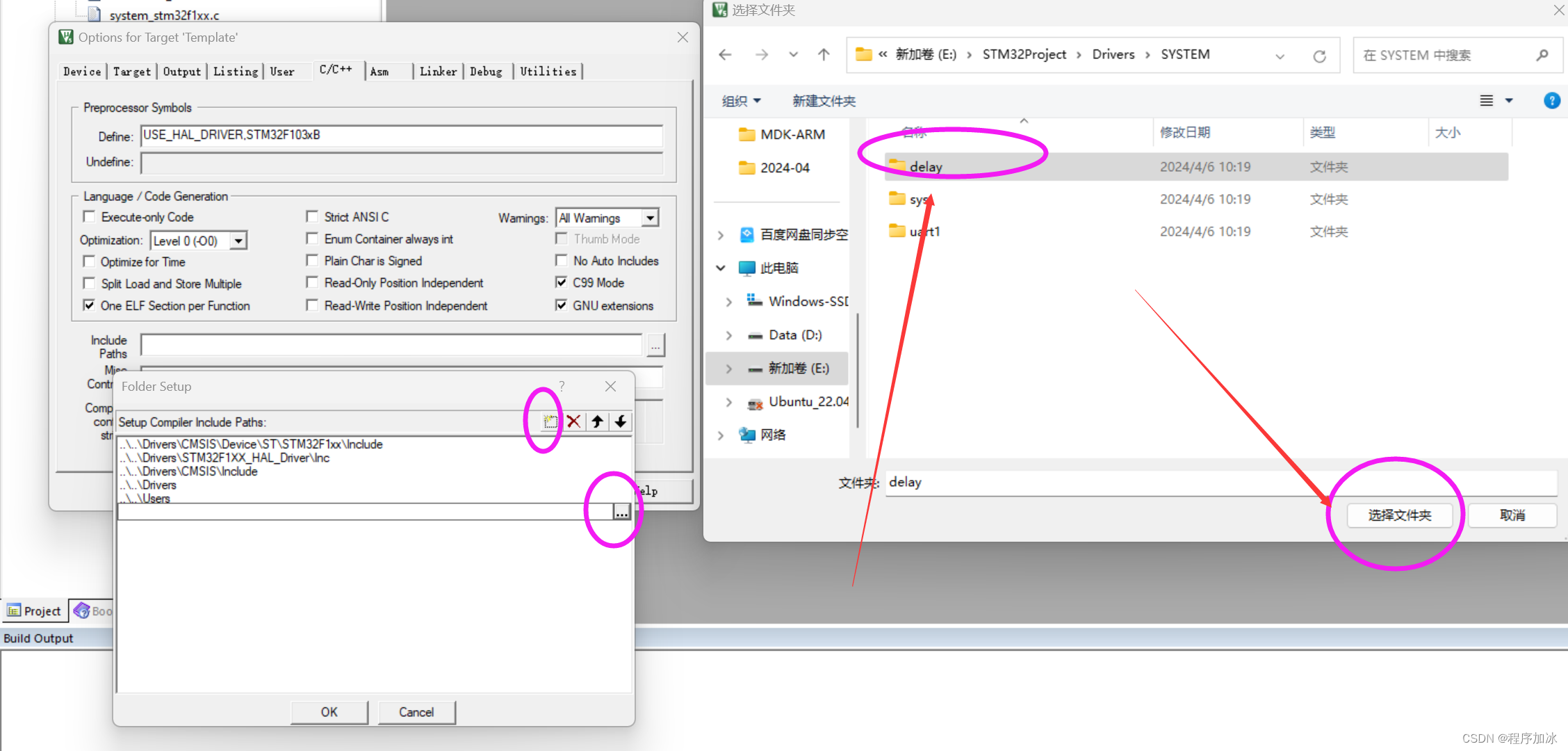Click OK in Folder Setup dialog
Image resolution: width=1568 pixels, height=751 pixels.
[x=329, y=712]
